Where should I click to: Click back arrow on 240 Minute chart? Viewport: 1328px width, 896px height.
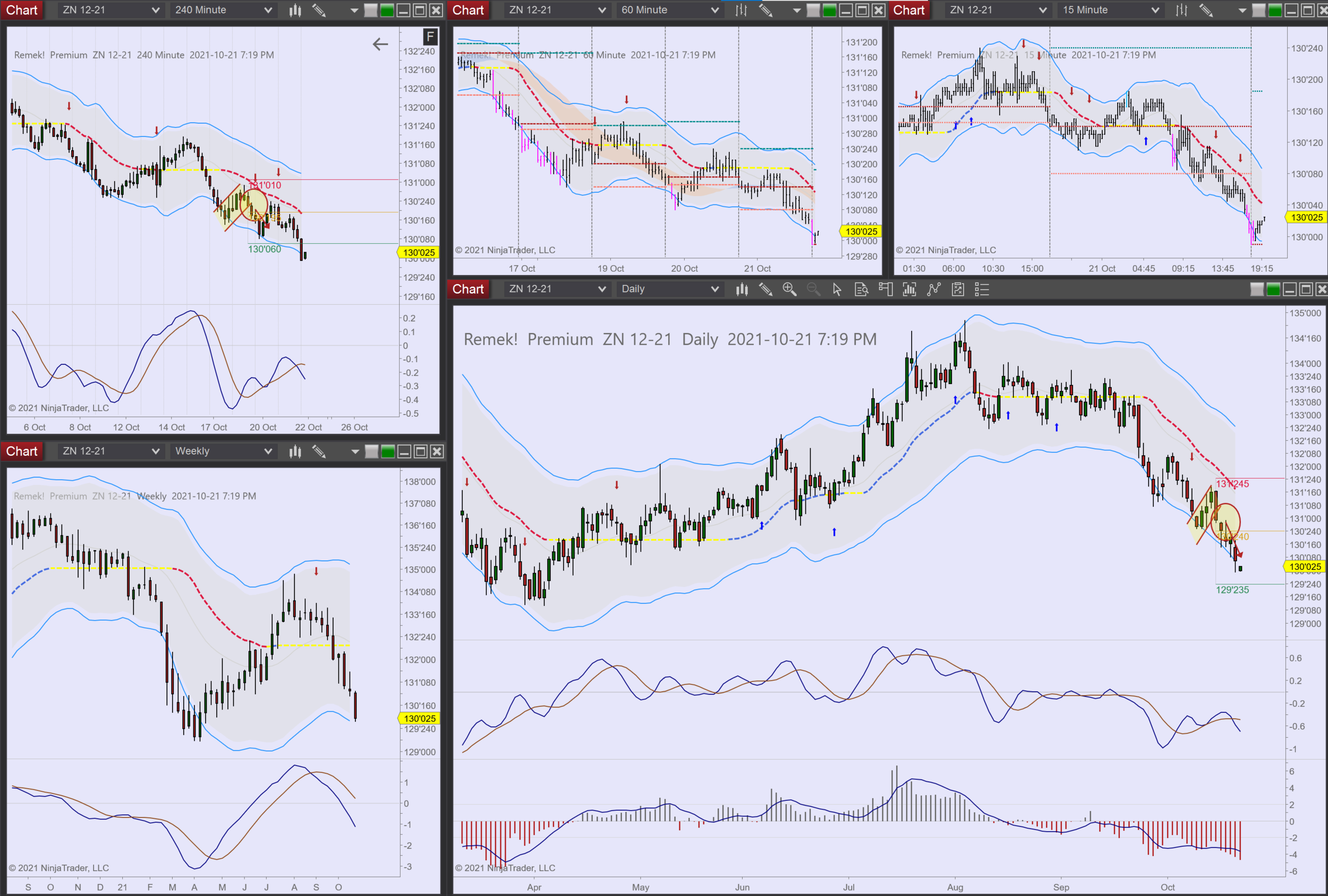(380, 44)
